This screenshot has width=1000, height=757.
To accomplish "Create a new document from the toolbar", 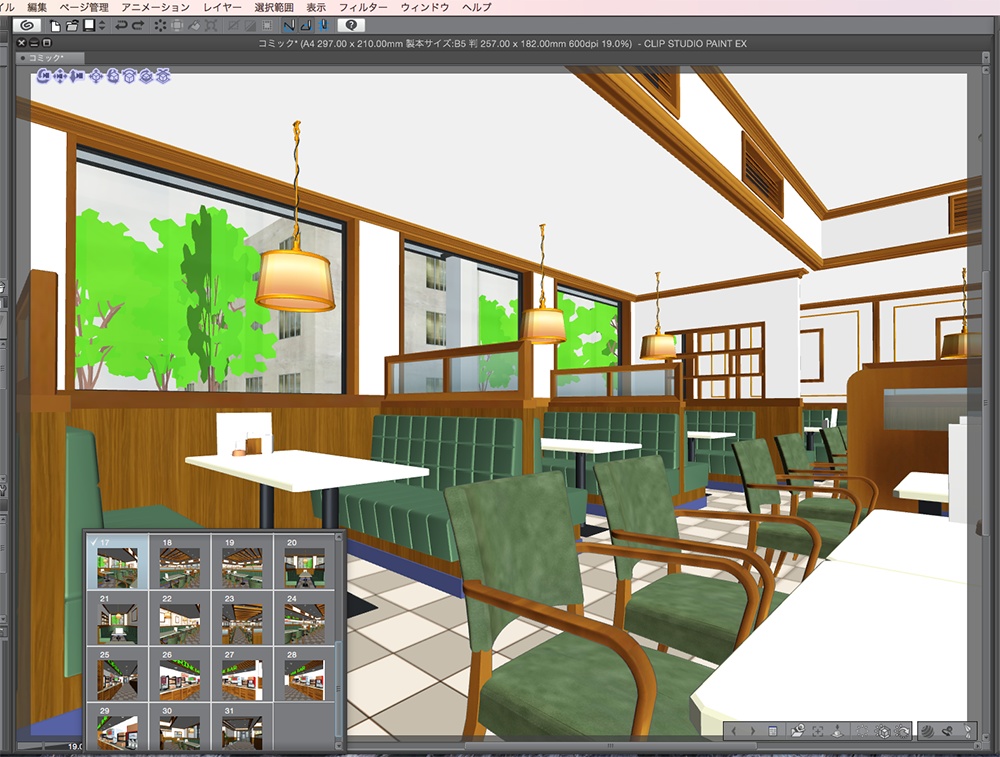I will coord(55,26).
